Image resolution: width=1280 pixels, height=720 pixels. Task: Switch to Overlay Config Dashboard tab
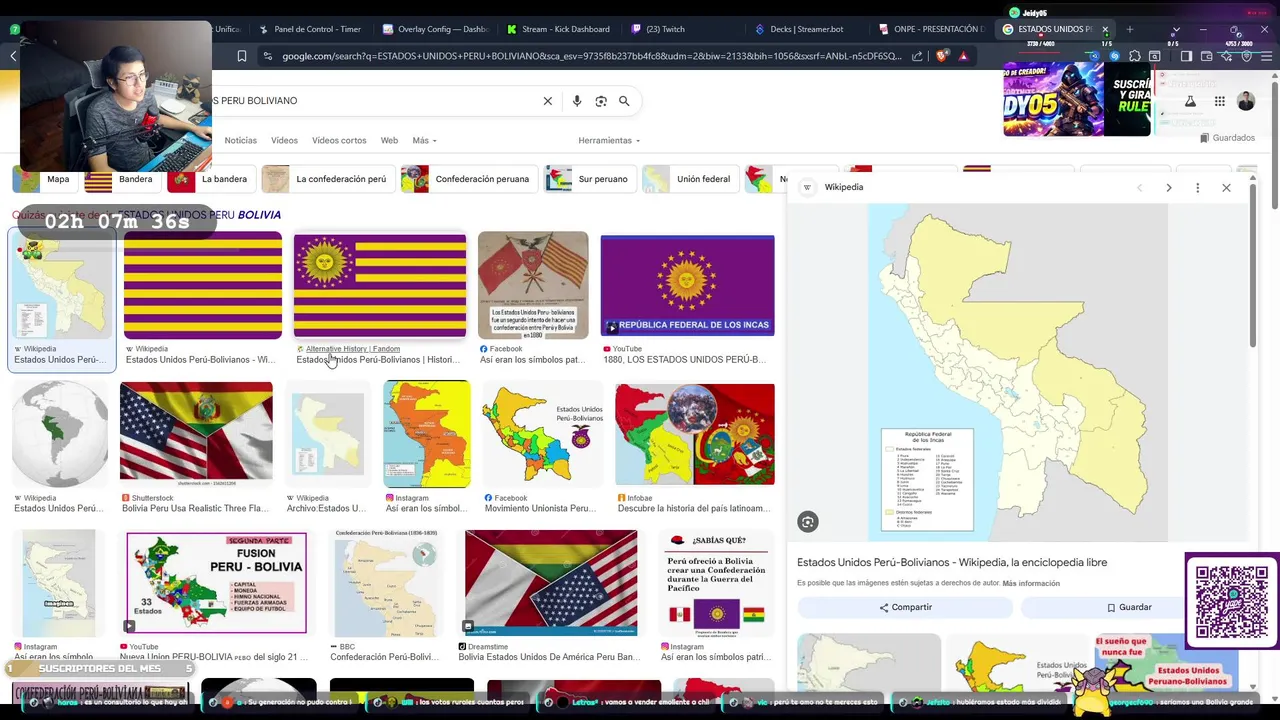[x=435, y=29]
